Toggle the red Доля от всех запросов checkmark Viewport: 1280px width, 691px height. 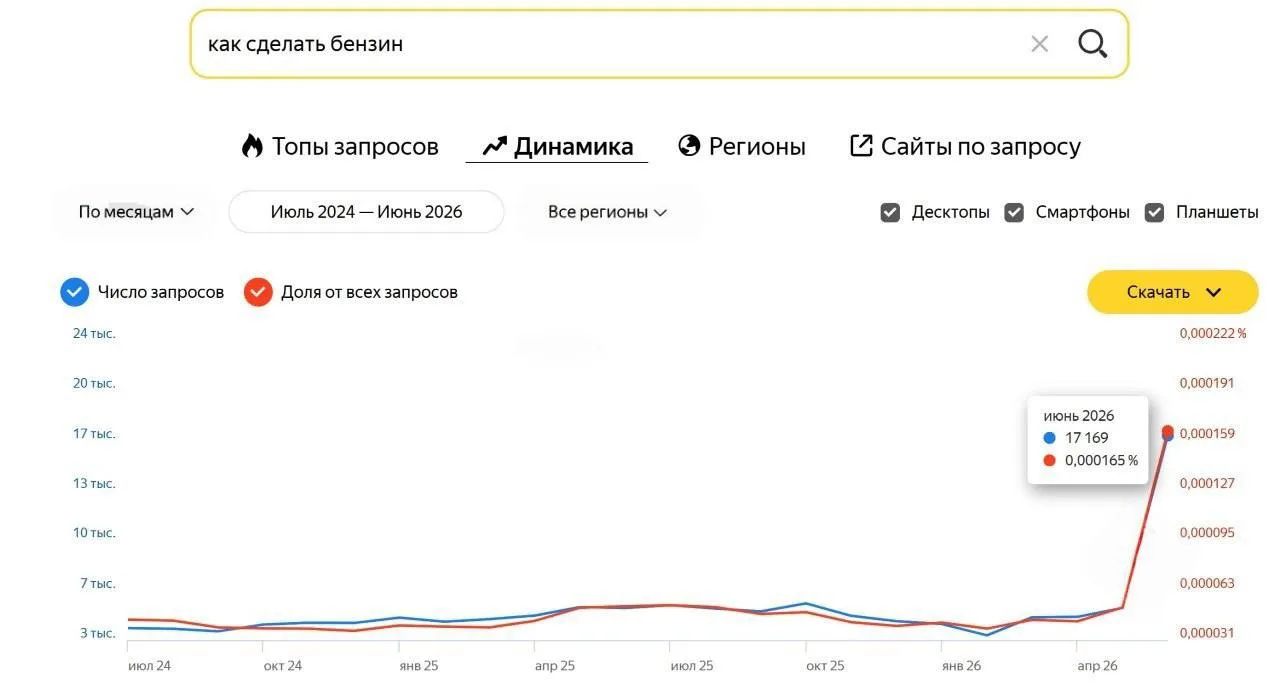click(258, 292)
